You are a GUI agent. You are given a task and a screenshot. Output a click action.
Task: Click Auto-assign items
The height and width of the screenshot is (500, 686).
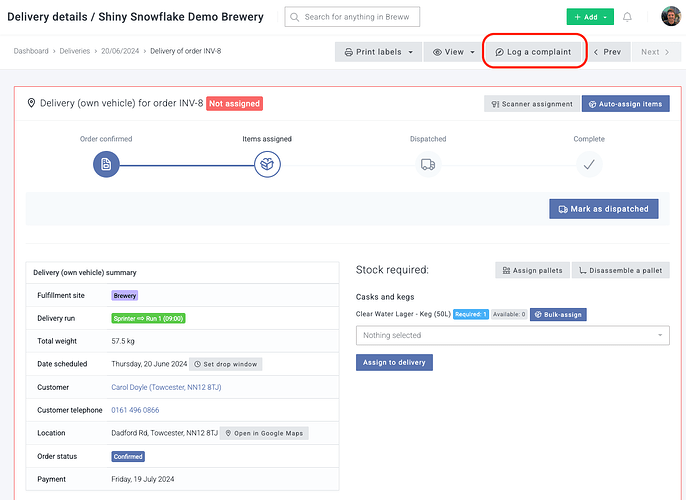[625, 104]
